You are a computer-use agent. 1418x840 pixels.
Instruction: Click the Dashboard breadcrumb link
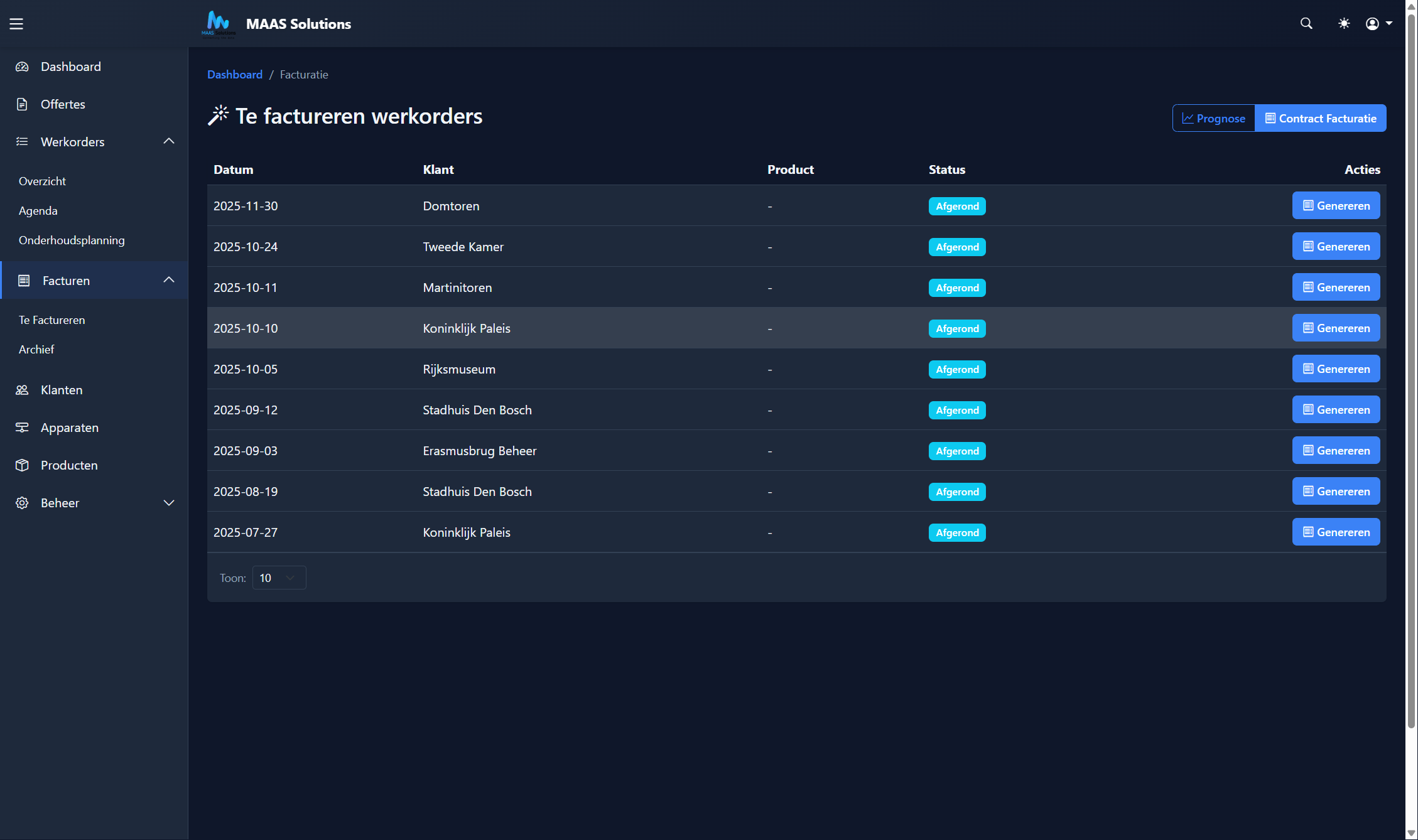235,75
